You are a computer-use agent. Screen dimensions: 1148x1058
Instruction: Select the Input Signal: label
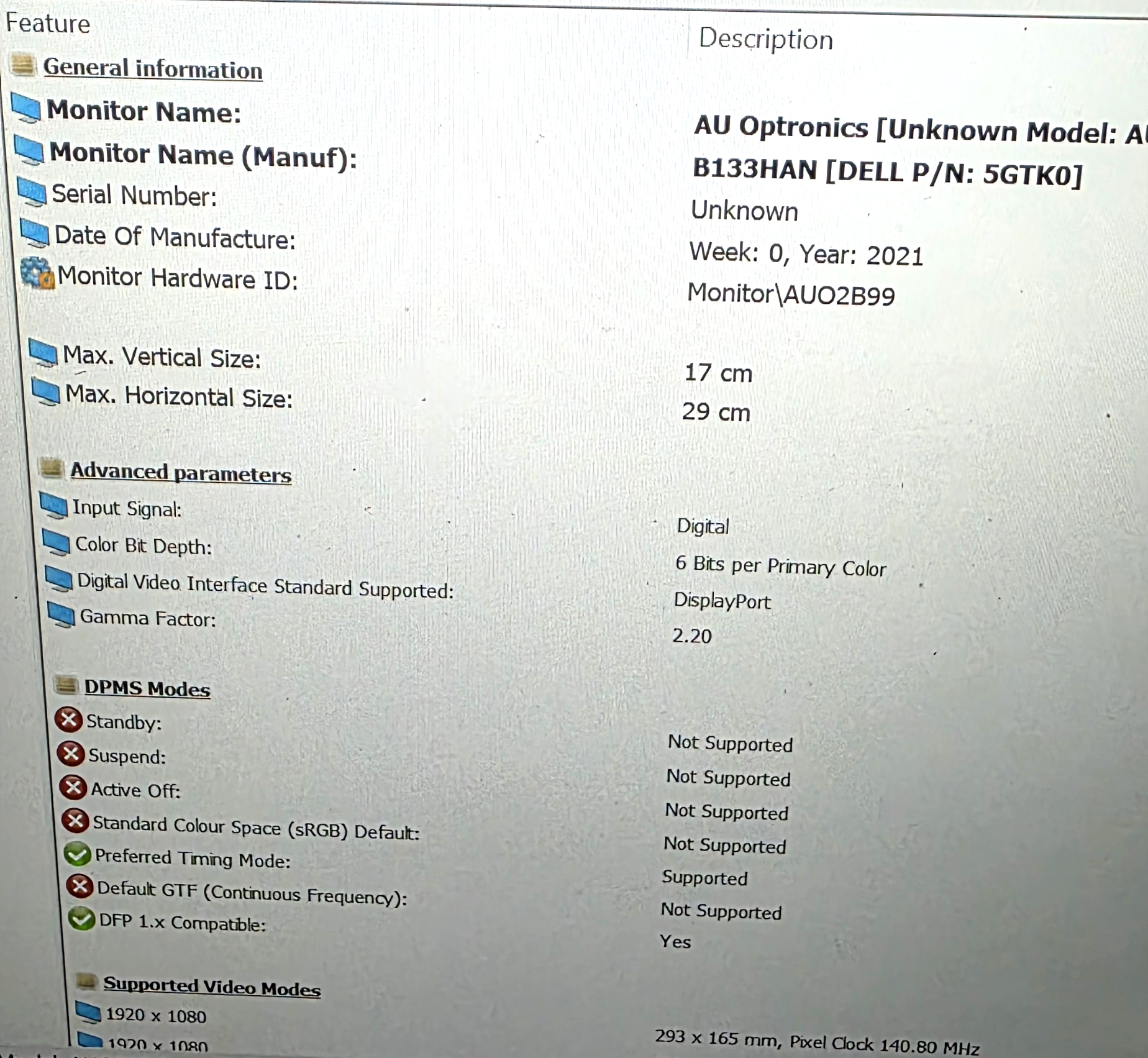pyautogui.click(x=127, y=509)
